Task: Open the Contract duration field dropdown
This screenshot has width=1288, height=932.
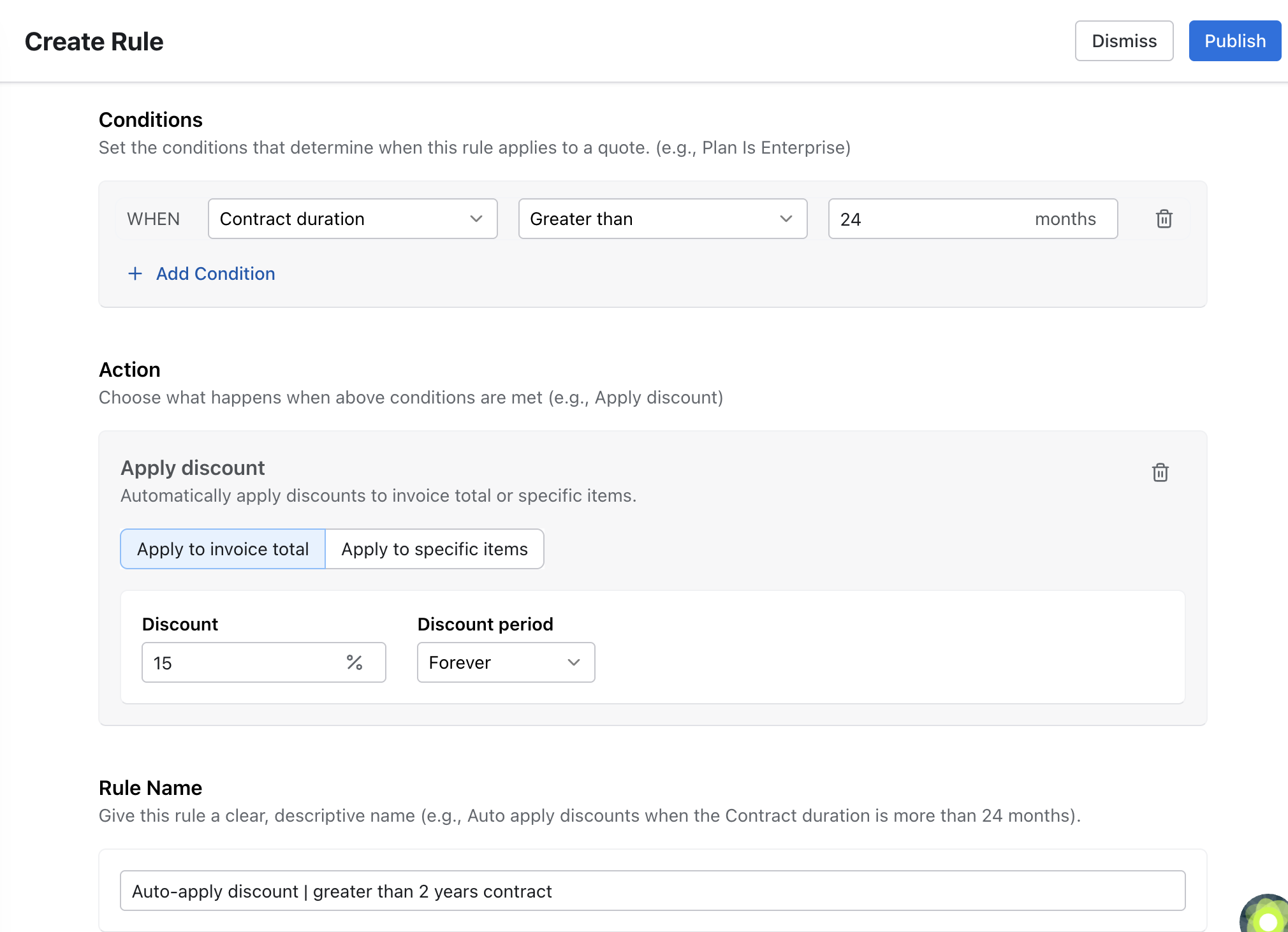Action: point(338,219)
